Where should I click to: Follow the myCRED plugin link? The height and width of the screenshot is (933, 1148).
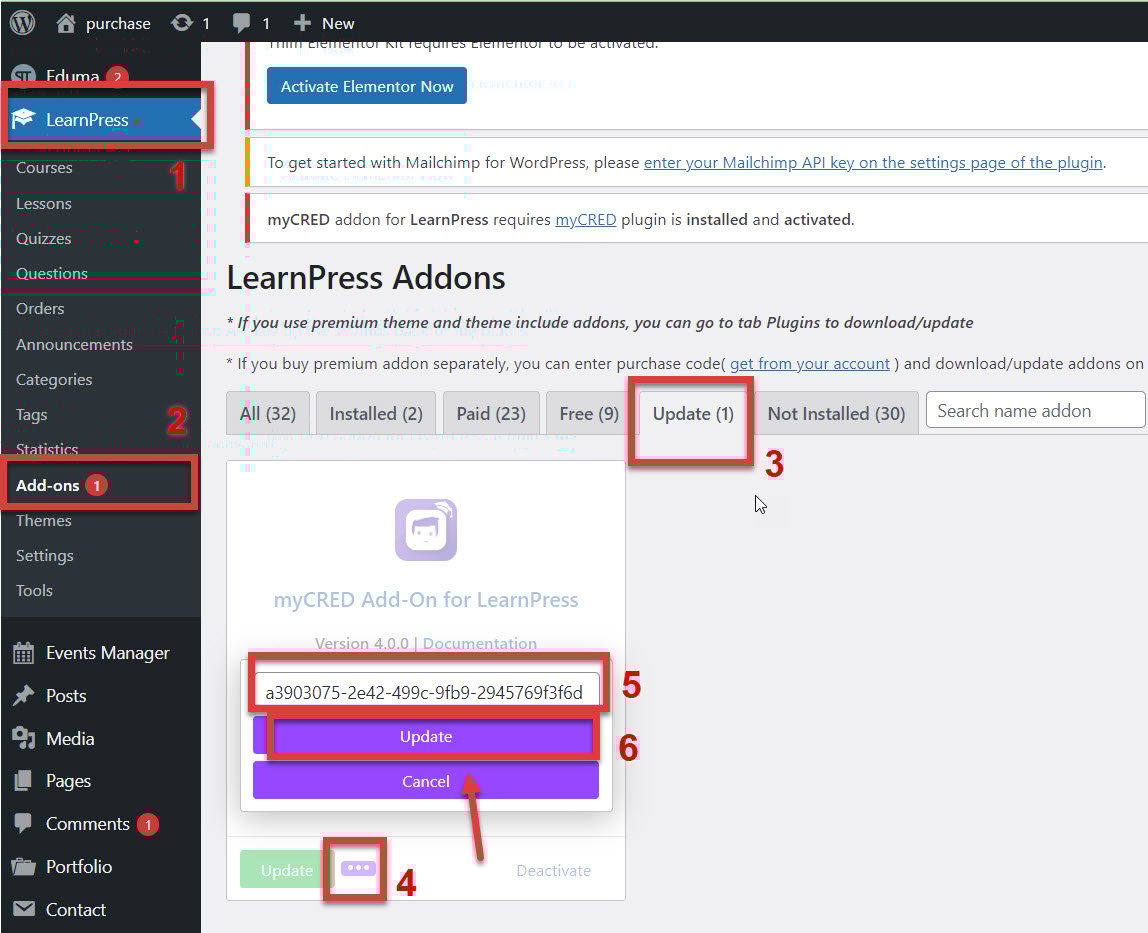pos(586,220)
